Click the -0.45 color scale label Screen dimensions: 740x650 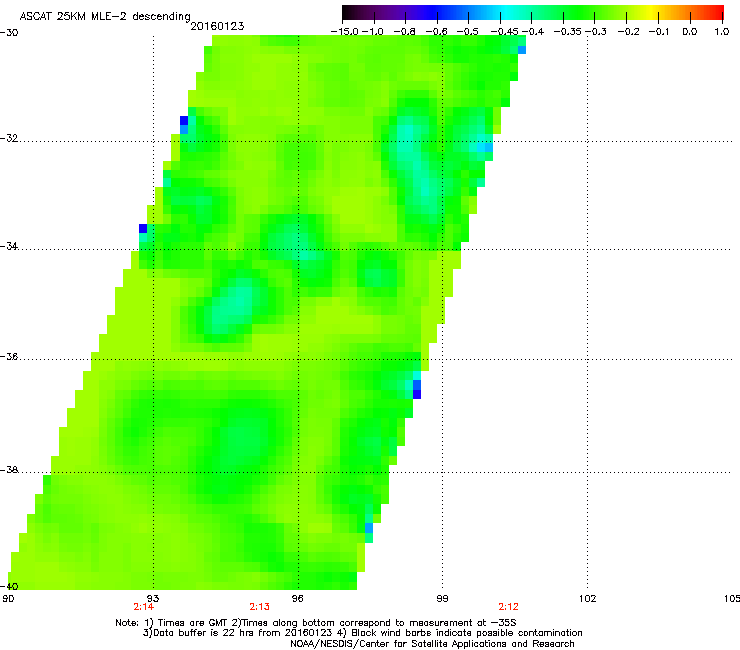(x=505, y=32)
